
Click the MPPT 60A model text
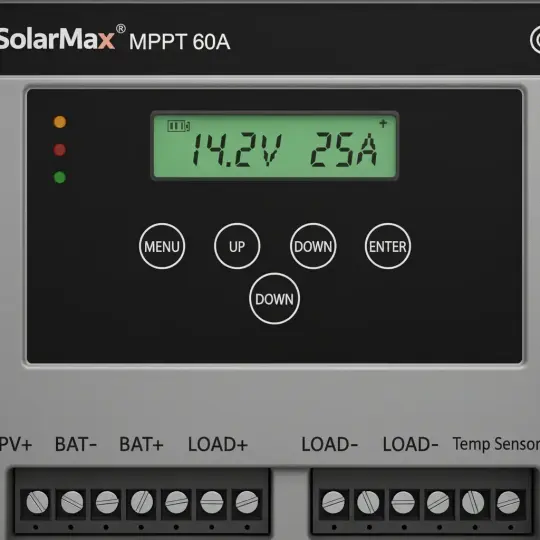click(179, 42)
